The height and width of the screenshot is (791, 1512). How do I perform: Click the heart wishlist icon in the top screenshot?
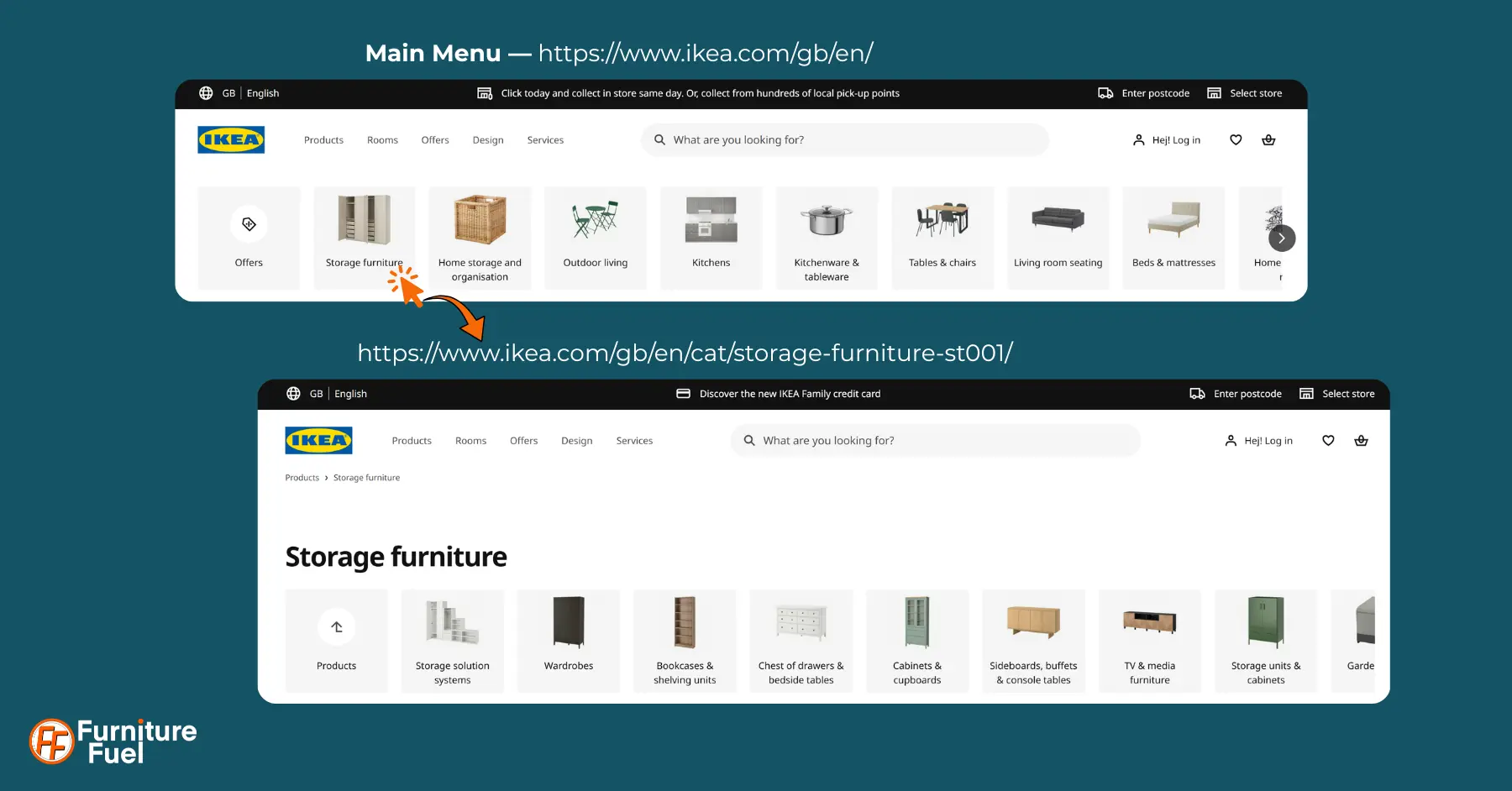(x=1236, y=140)
